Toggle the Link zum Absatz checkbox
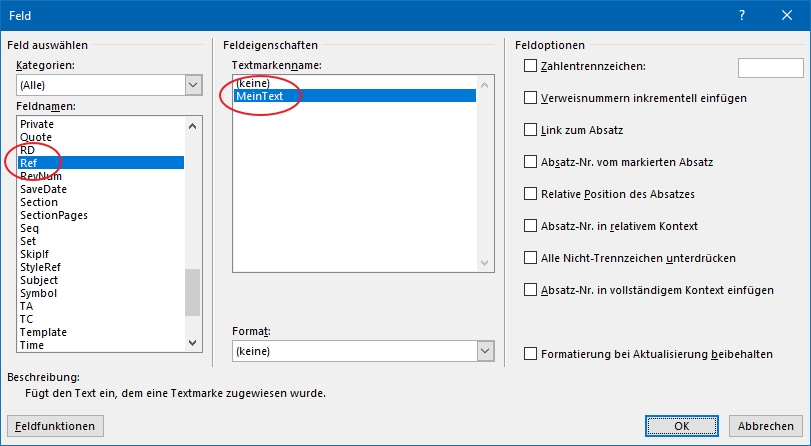This screenshot has width=811, height=446. (530, 130)
